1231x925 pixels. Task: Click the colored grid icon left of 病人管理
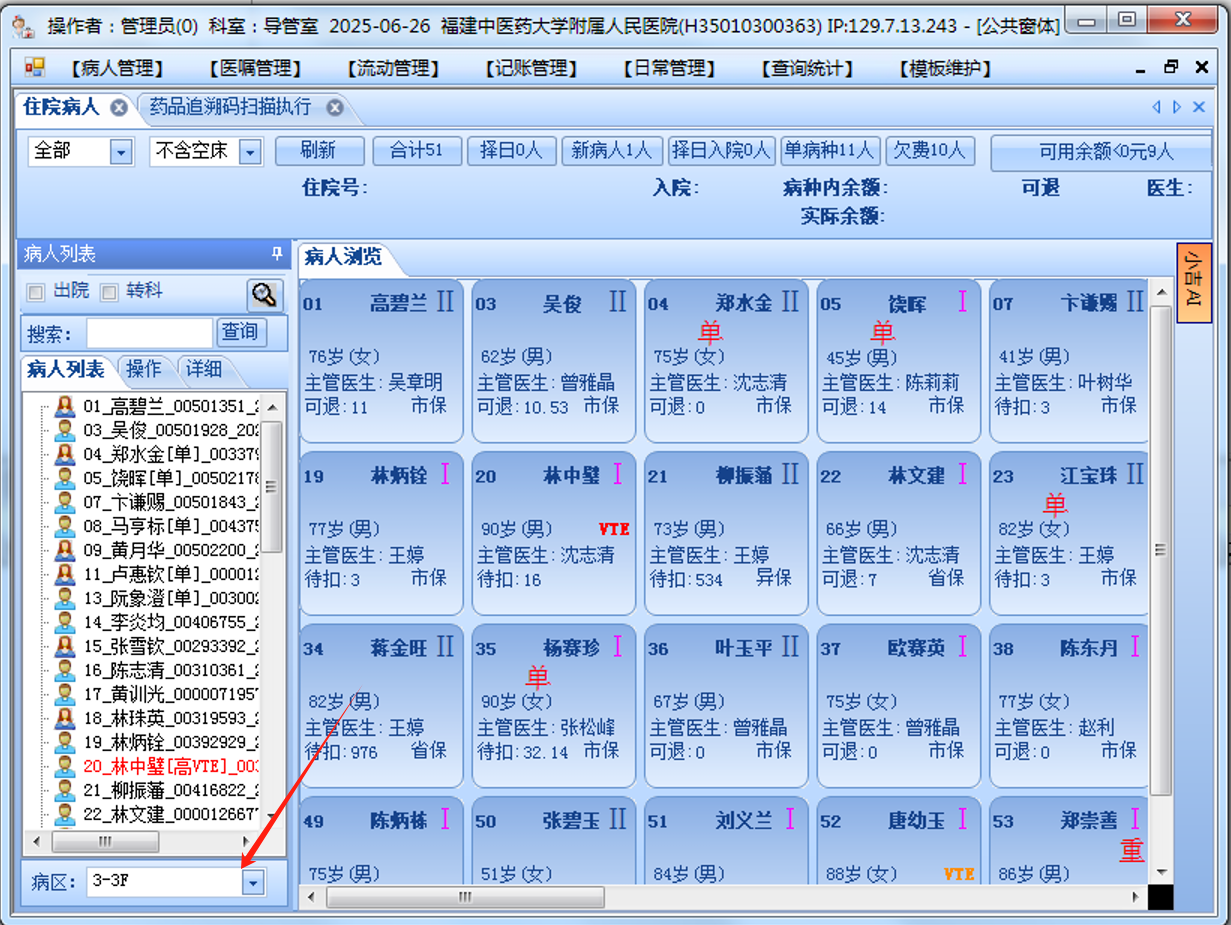(x=35, y=67)
